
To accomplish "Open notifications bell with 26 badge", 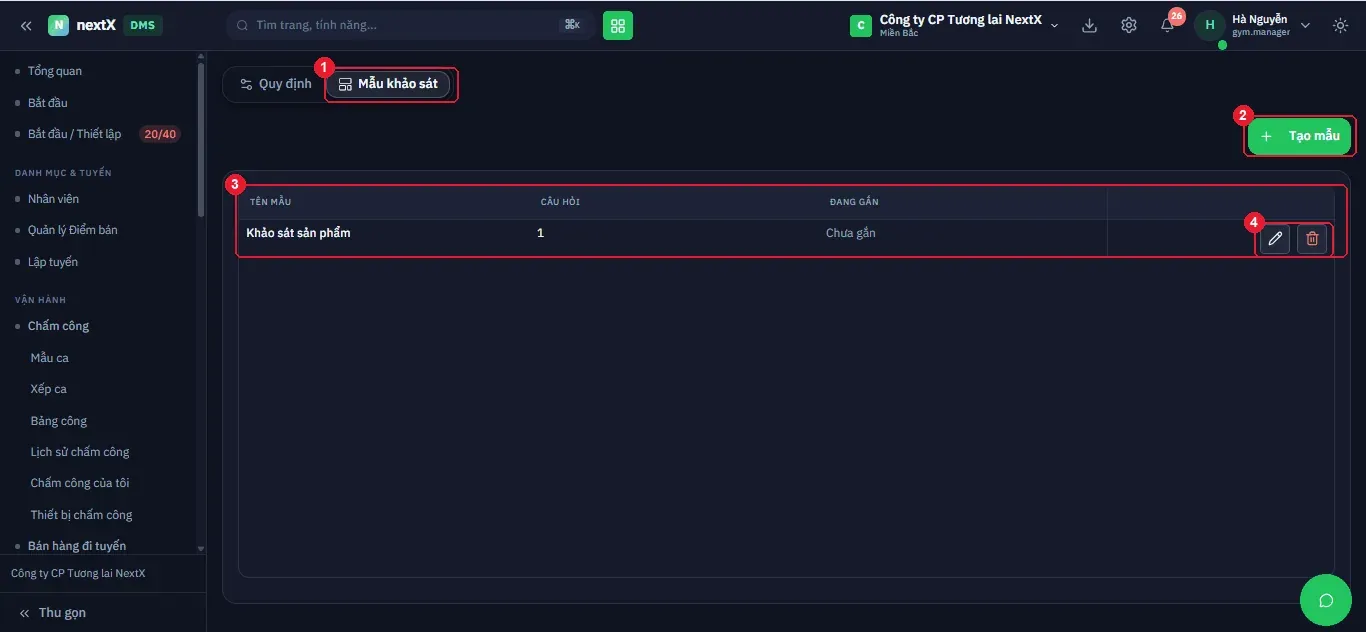I will [x=1168, y=24].
